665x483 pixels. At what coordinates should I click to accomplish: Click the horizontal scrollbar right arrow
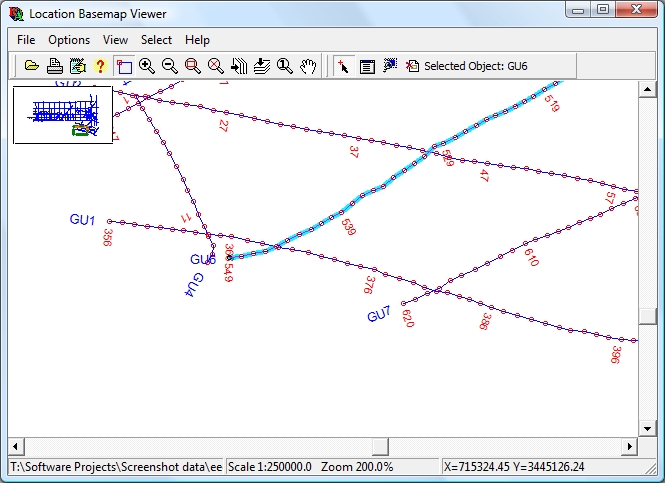[x=630, y=446]
